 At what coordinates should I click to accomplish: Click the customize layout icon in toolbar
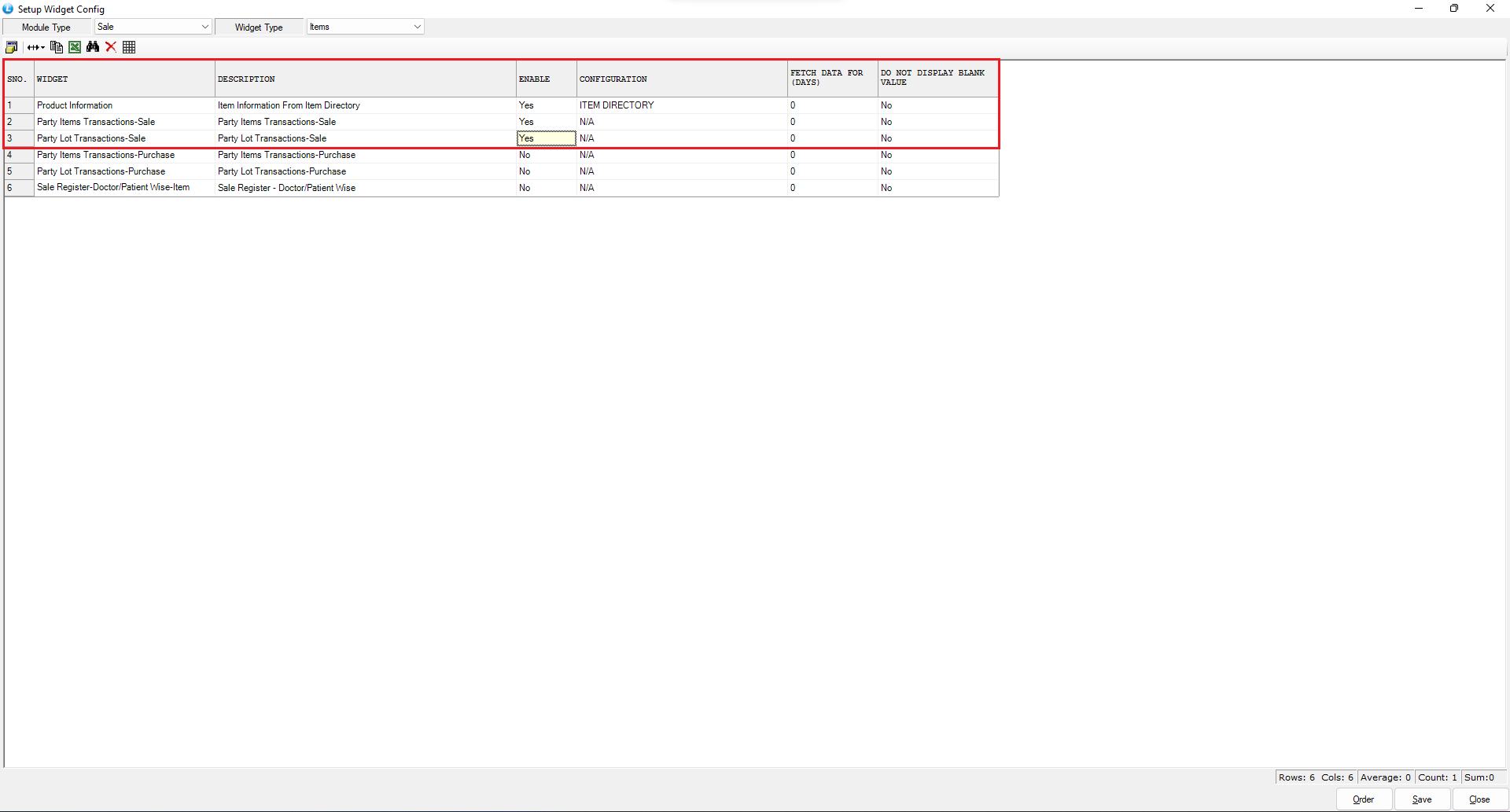click(11, 47)
